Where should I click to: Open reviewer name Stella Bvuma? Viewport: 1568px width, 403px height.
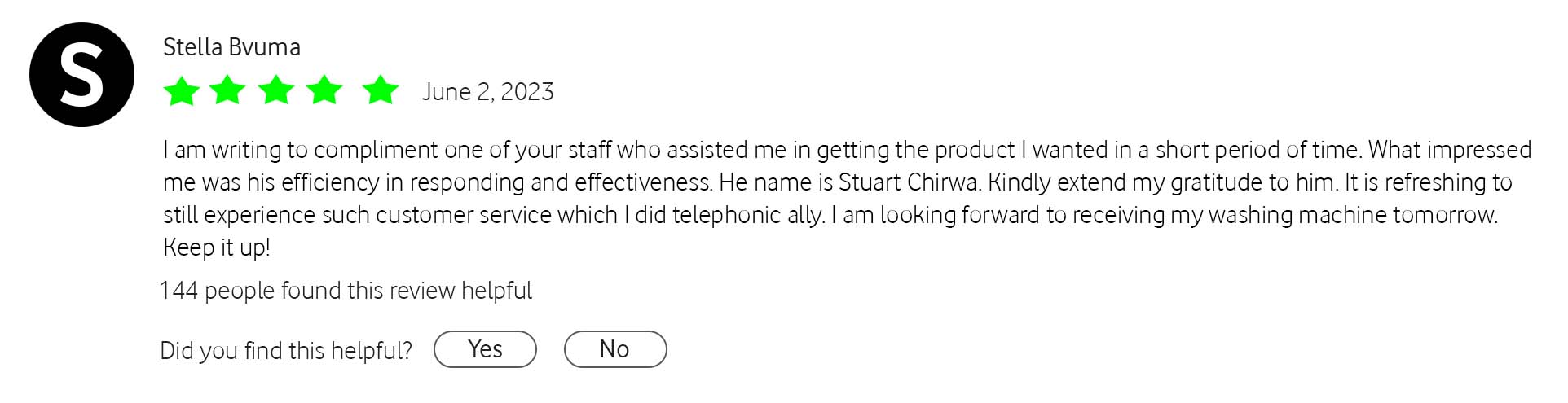tap(231, 47)
